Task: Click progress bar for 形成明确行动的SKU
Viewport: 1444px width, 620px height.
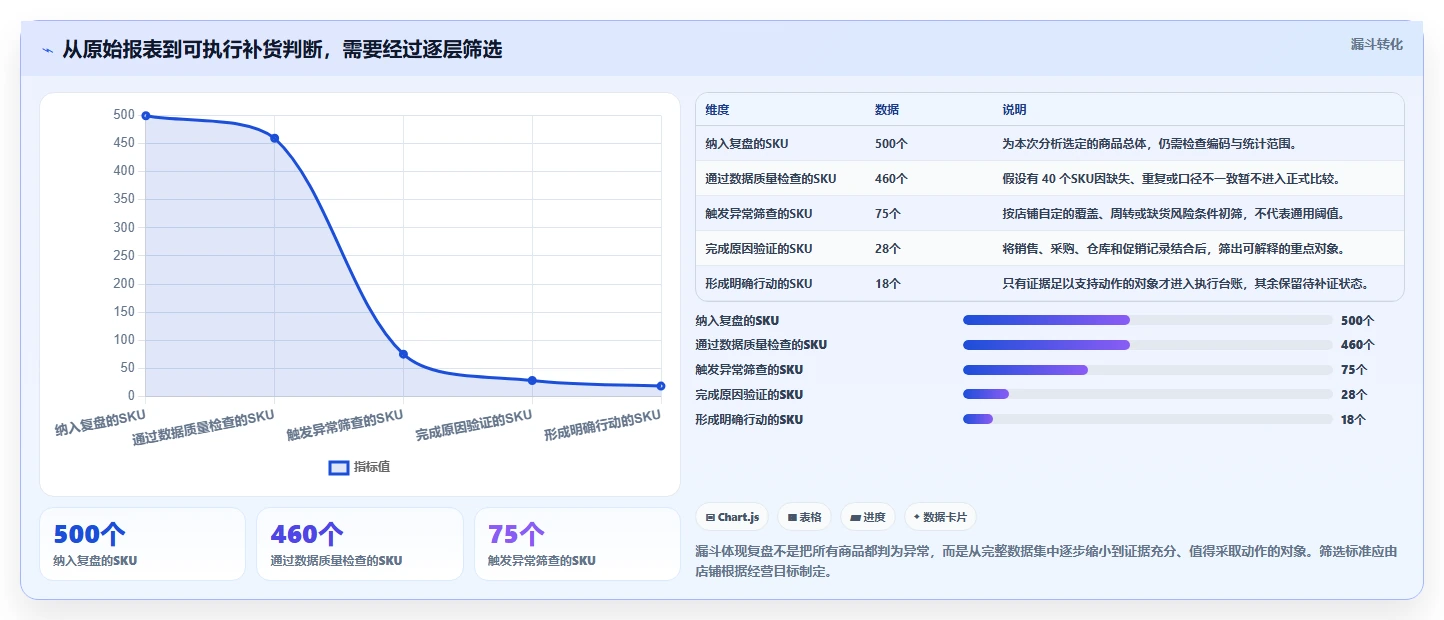Action: tap(1147, 419)
